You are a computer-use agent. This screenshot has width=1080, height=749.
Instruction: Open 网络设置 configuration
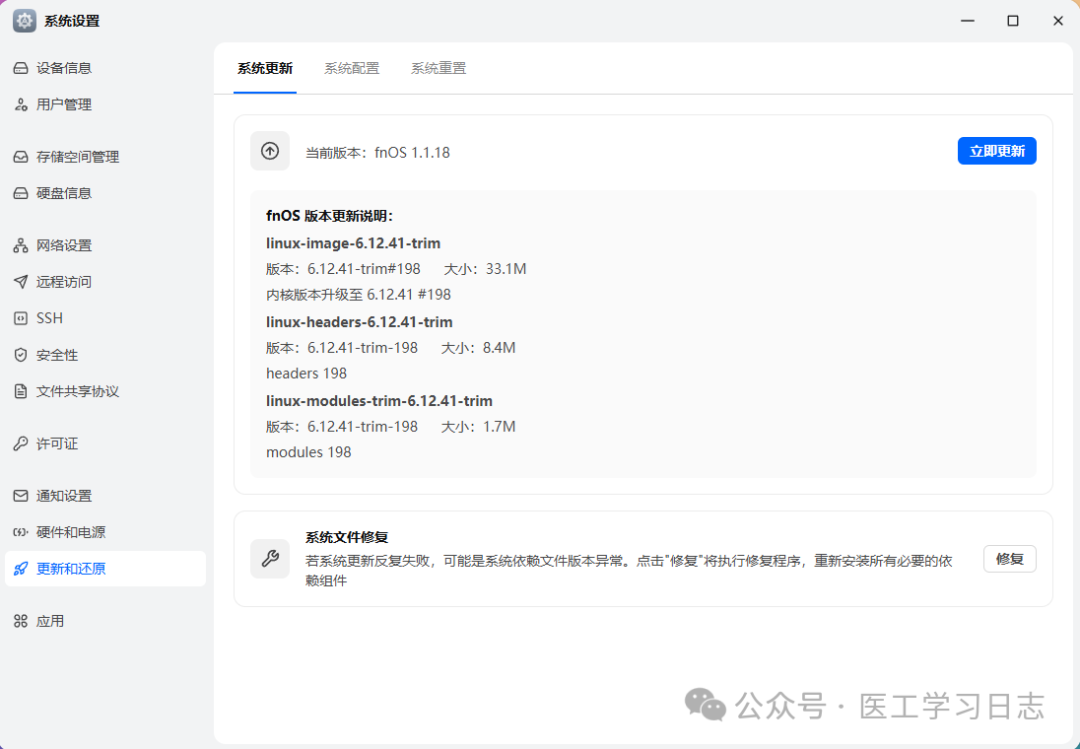pyautogui.click(x=64, y=245)
